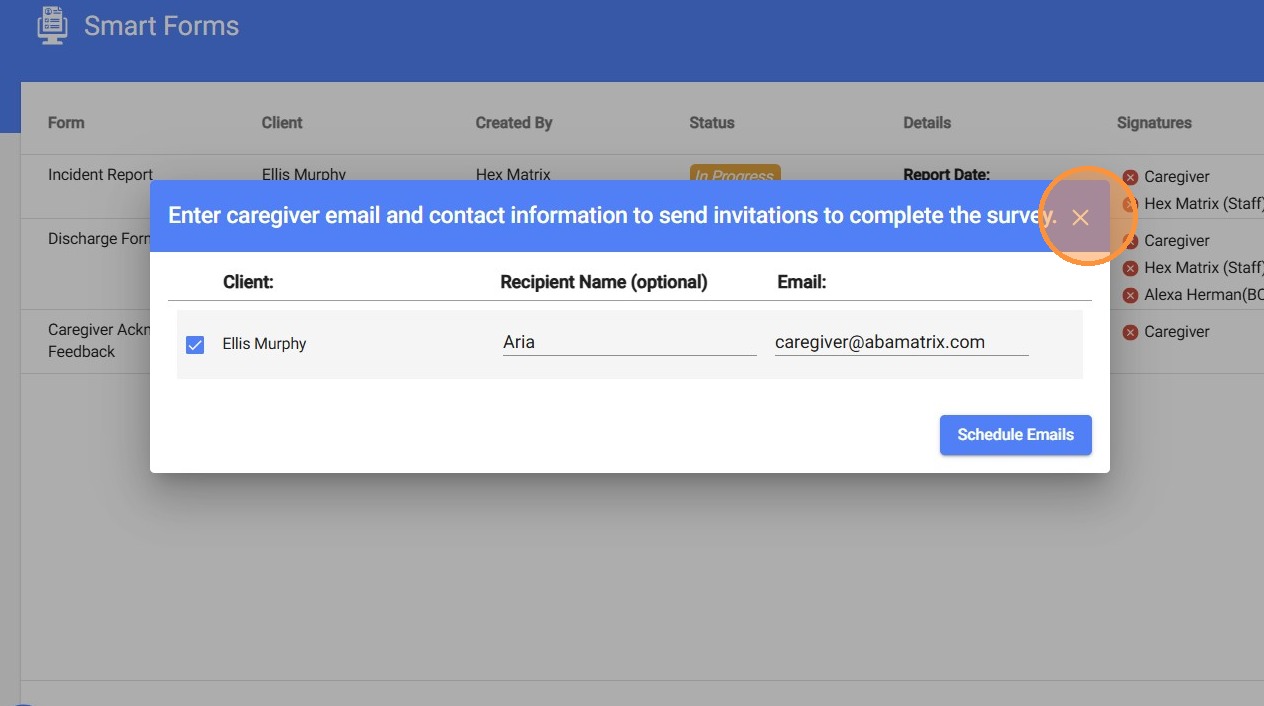
Task: Close the caregiver email invitation dialog
Action: [1080, 217]
